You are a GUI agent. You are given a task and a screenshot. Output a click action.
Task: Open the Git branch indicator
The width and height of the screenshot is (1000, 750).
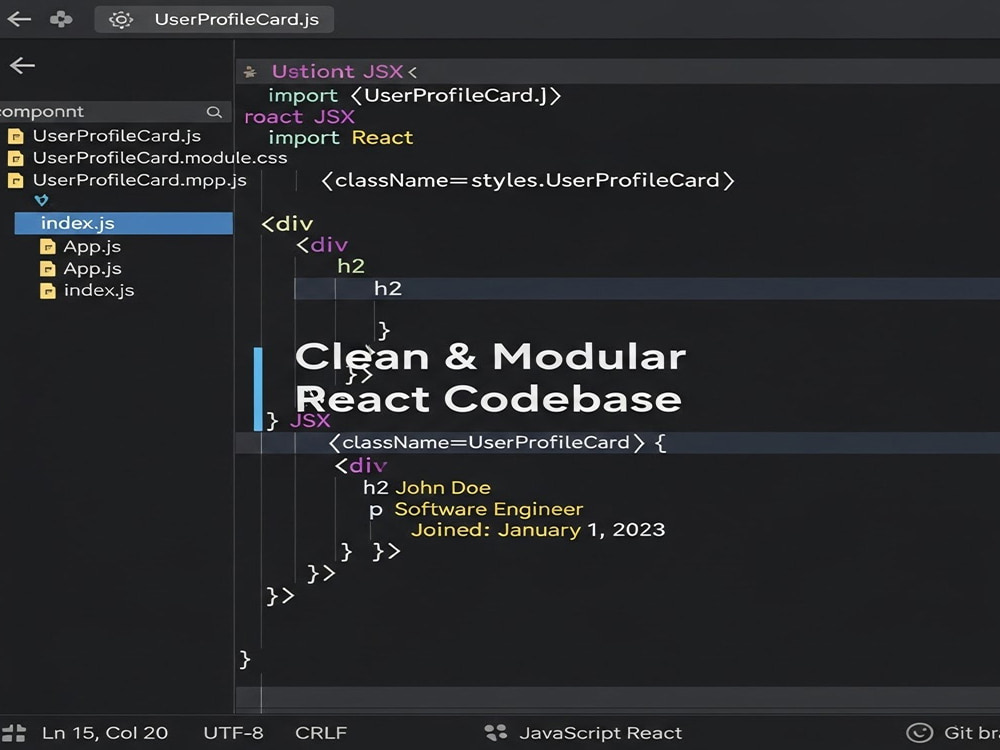coord(971,733)
